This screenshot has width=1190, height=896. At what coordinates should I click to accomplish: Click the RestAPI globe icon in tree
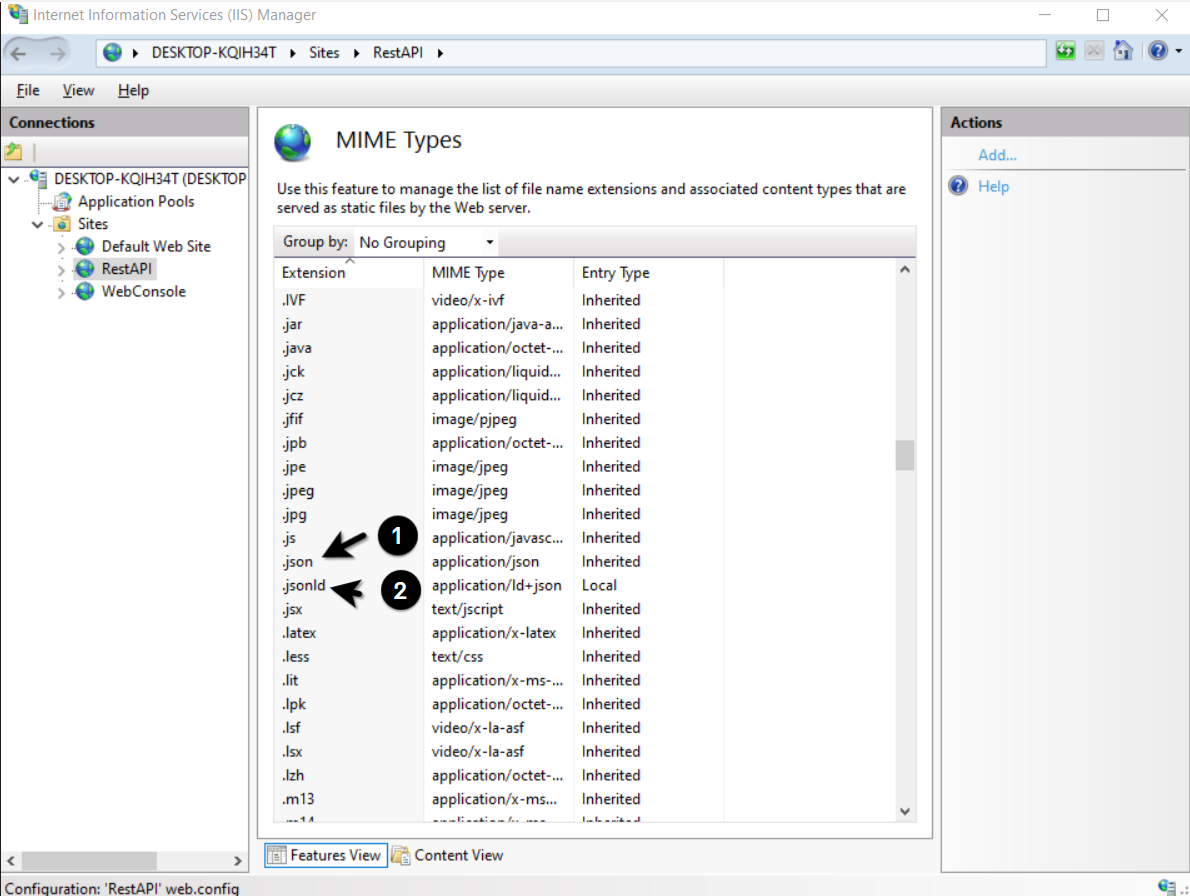(x=85, y=269)
